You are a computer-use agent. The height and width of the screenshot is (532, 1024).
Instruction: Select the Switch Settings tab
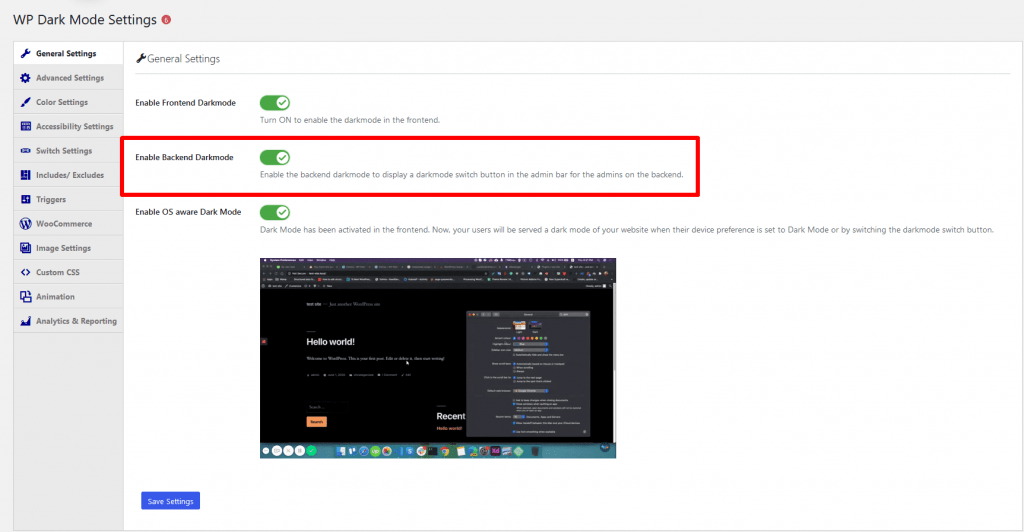pos(68,151)
